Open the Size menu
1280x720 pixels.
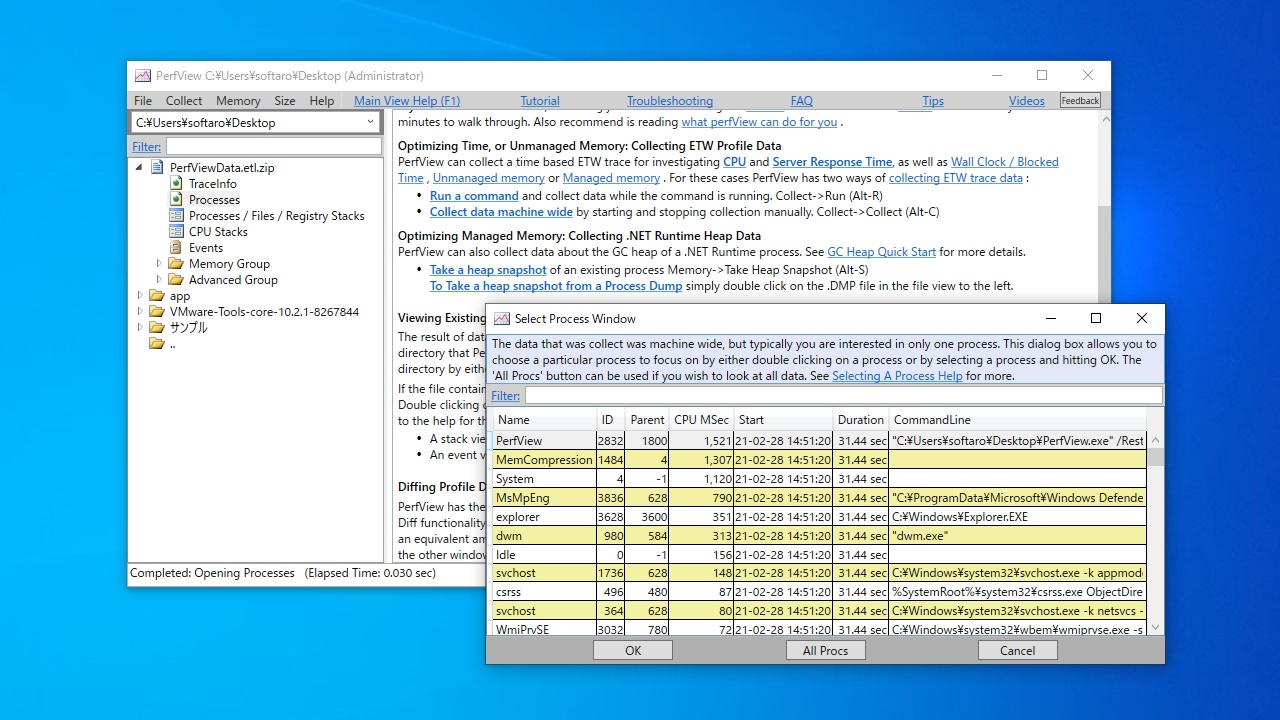click(285, 101)
